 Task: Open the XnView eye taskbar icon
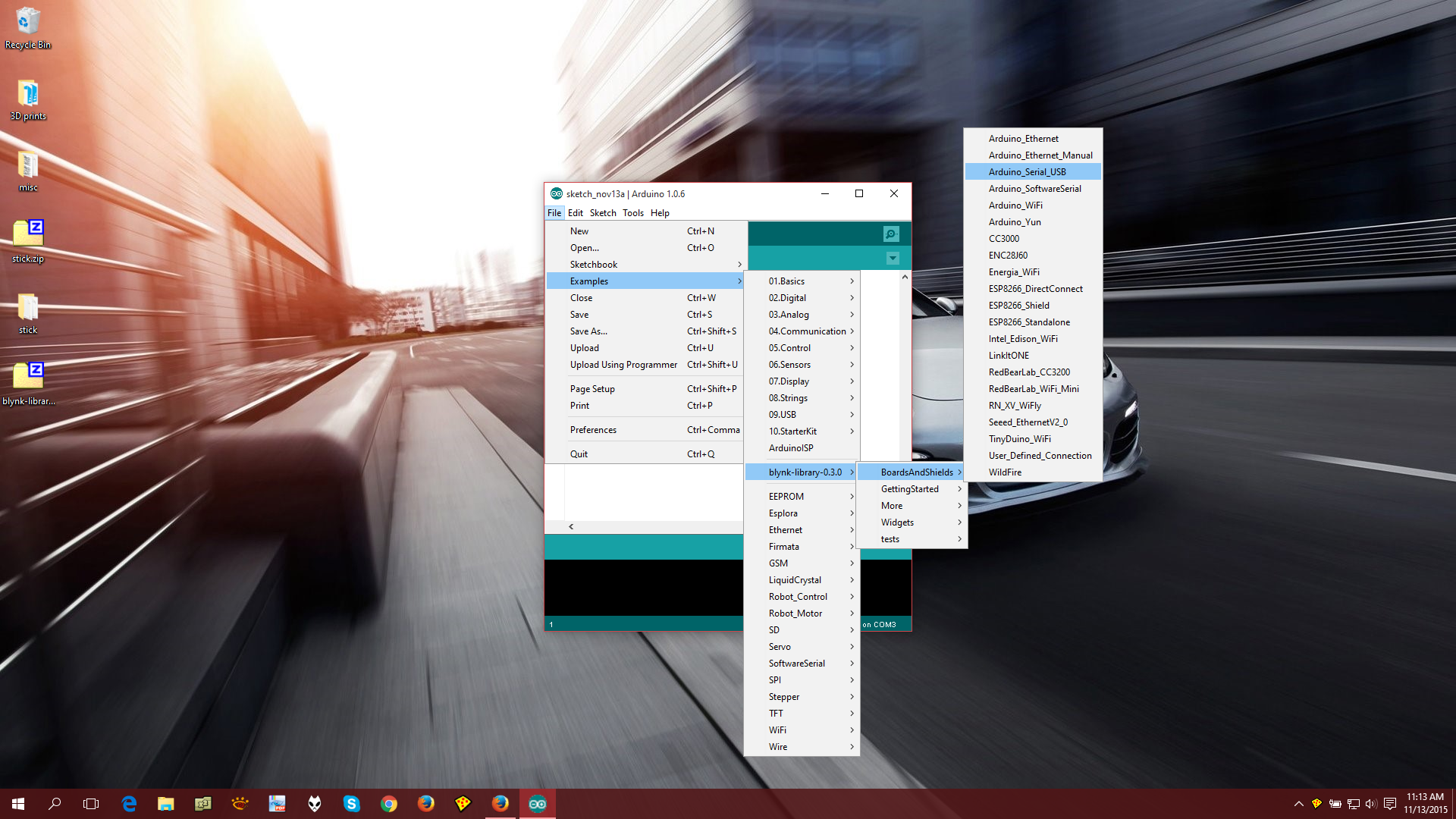(x=240, y=804)
